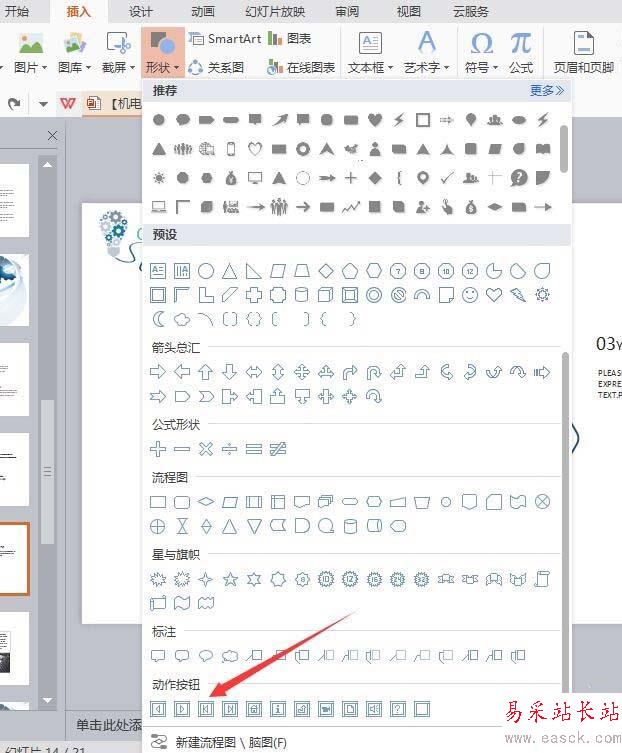Close the slide thumbnail pane
This screenshot has width=622, height=753.
coord(53,136)
